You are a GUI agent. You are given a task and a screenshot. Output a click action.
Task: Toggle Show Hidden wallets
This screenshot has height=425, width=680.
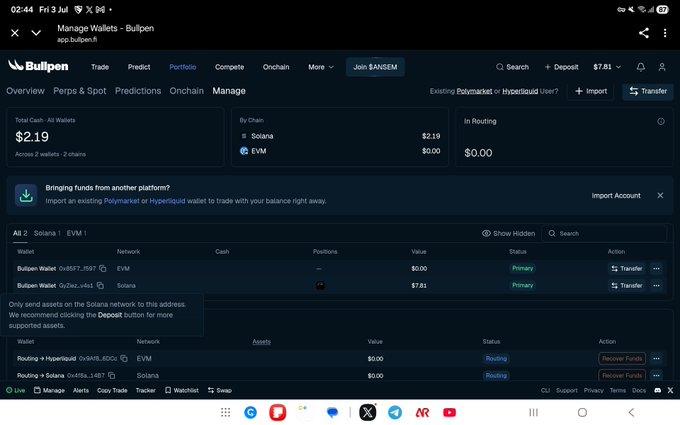[508, 233]
